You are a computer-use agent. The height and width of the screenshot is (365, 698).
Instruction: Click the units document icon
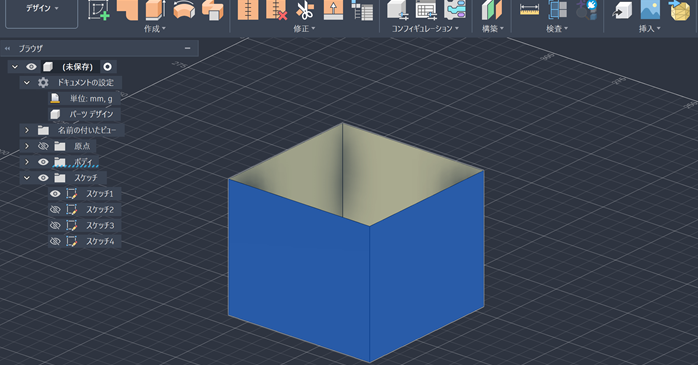[x=55, y=98]
